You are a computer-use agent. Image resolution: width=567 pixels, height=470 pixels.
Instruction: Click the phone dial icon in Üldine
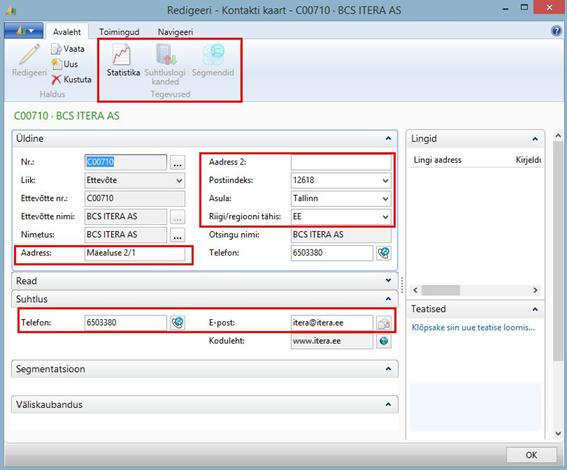pos(384,253)
